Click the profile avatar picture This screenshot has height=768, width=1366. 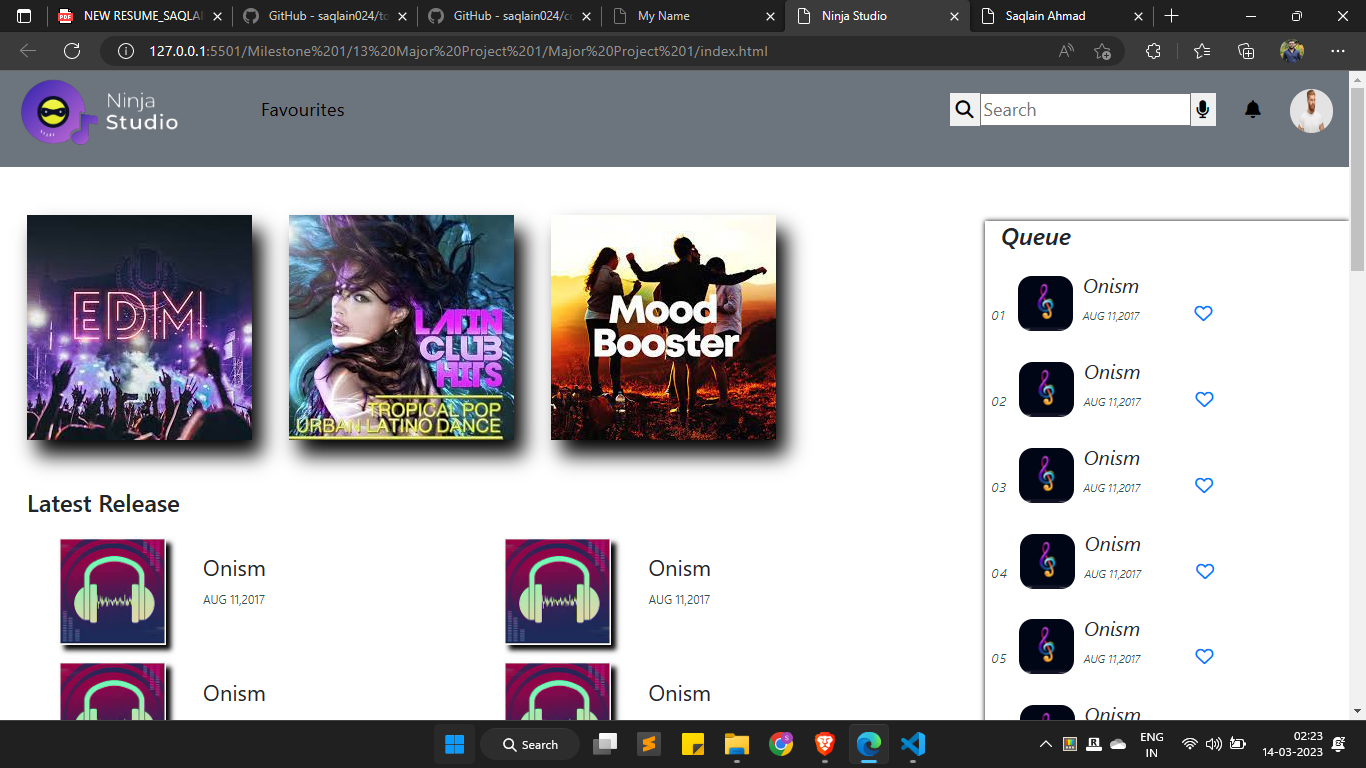click(1311, 110)
